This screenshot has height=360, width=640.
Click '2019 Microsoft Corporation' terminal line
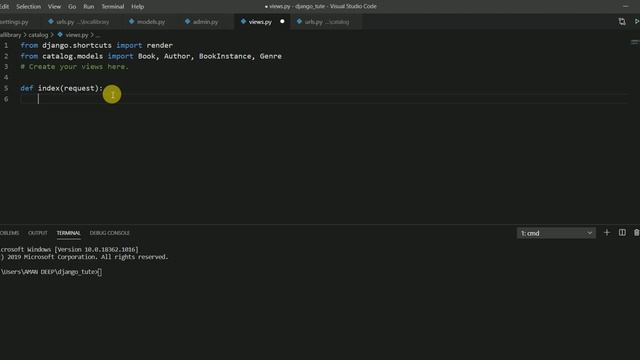(x=84, y=257)
